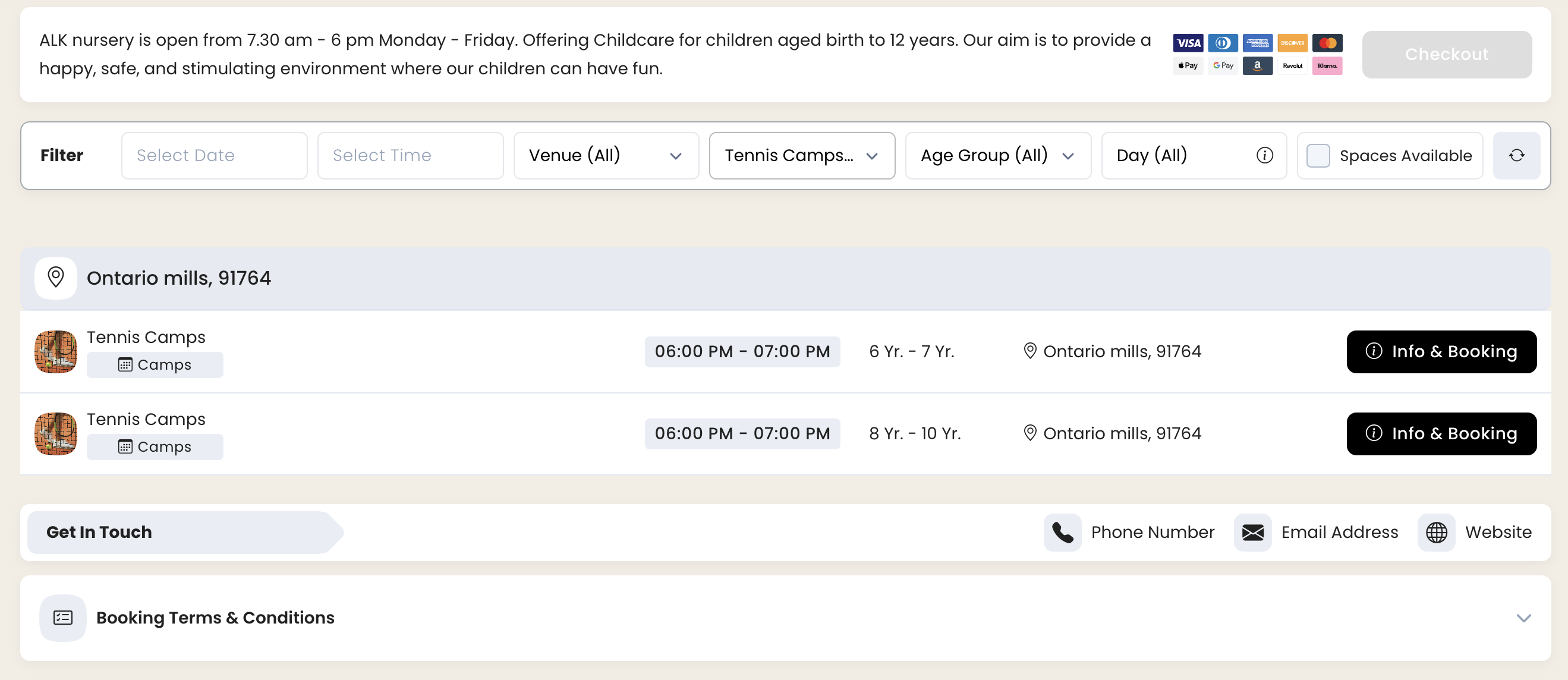1568x680 pixels.
Task: Expand Booking Terms & Conditions chevron
Action: (1523, 618)
